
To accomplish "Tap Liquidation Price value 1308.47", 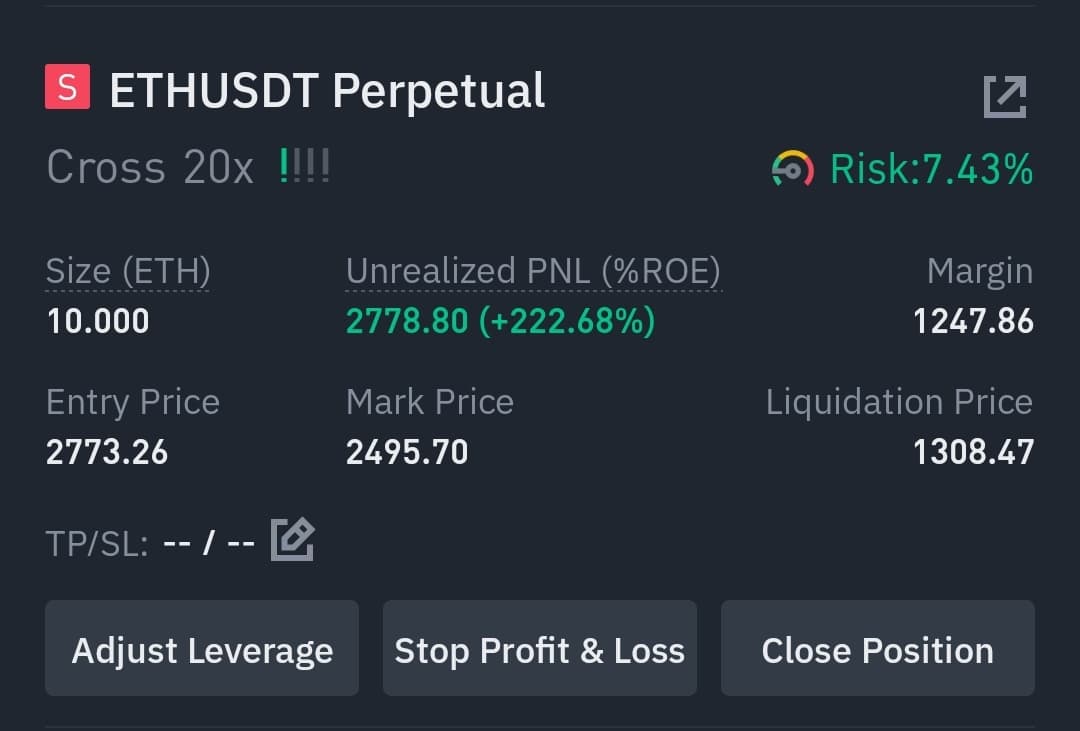I will pos(973,453).
